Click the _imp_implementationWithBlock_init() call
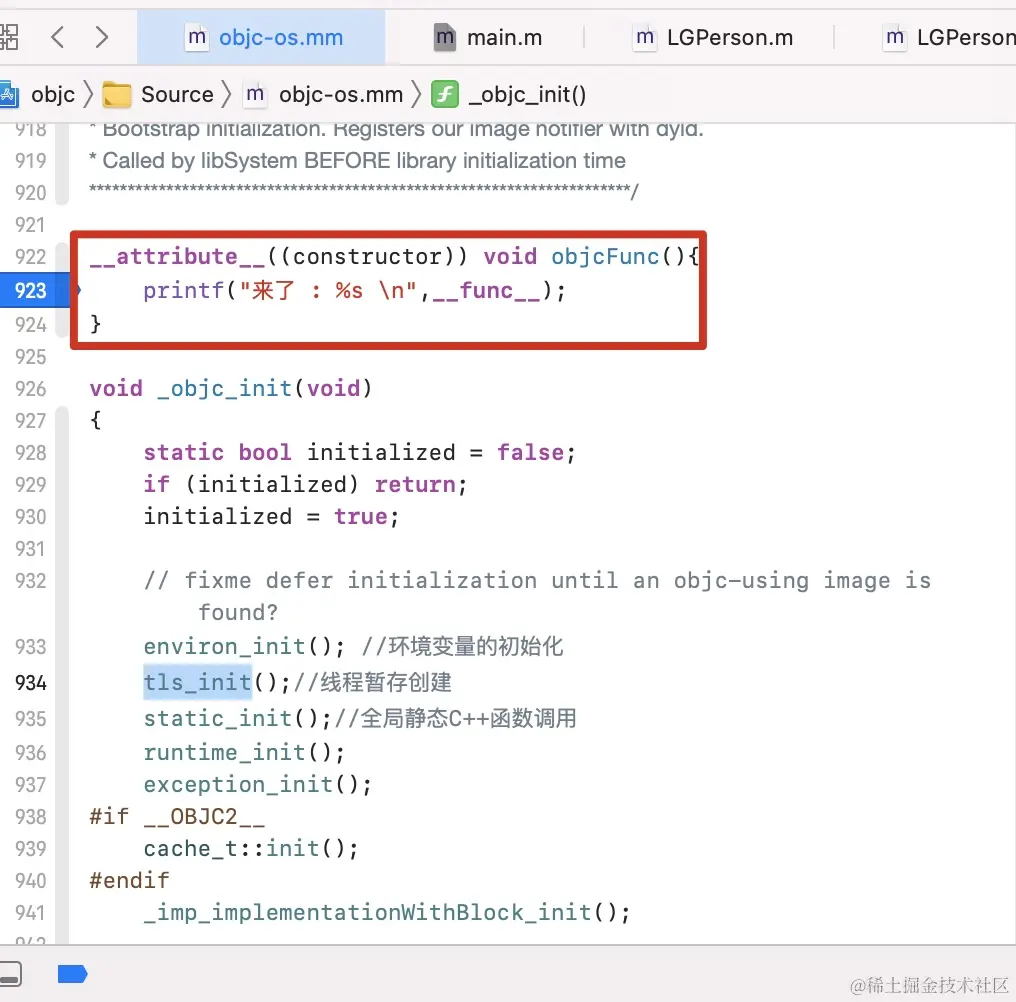The width and height of the screenshot is (1016, 1002). pyautogui.click(x=386, y=913)
